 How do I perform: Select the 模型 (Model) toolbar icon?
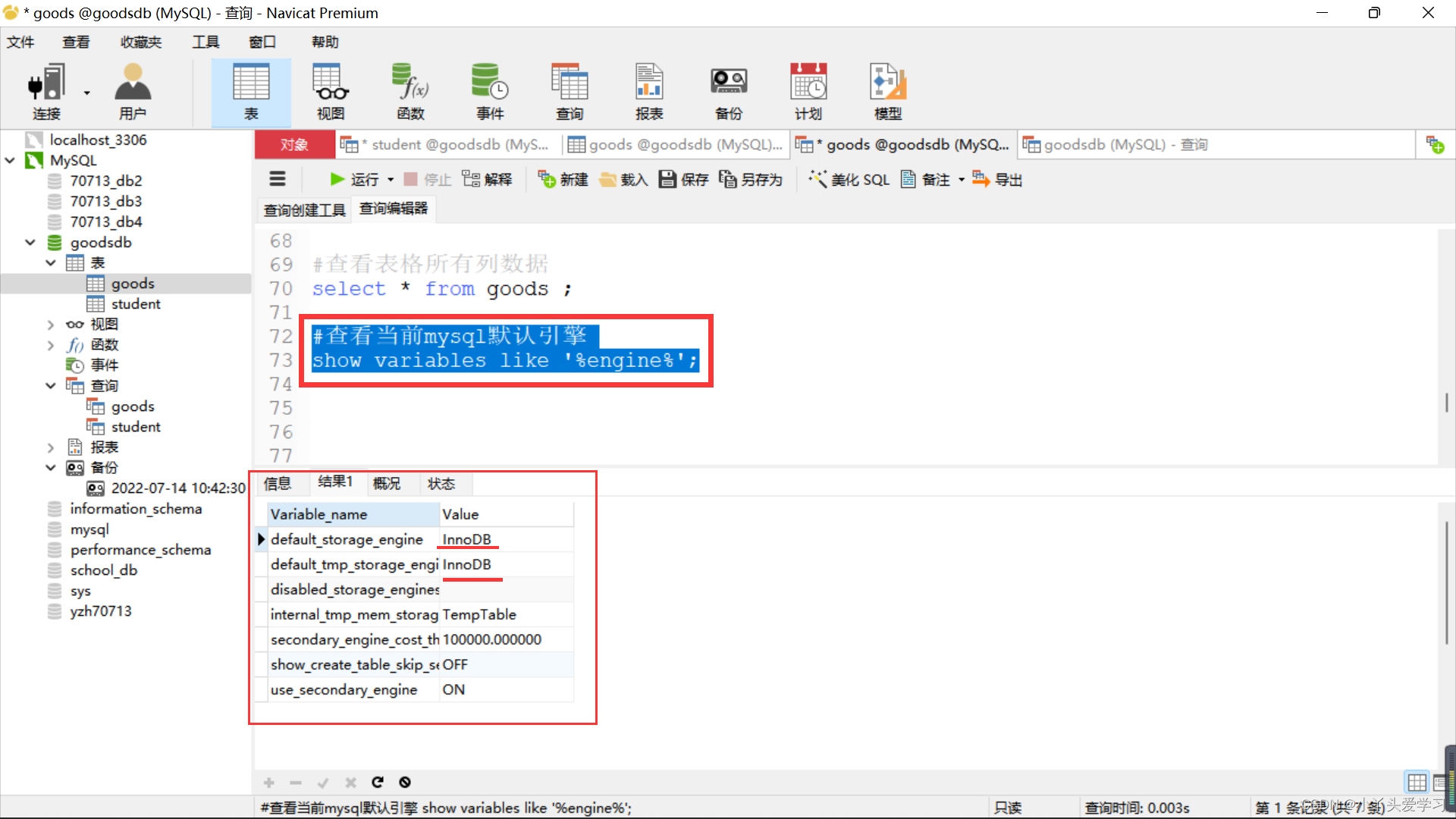pos(888,92)
